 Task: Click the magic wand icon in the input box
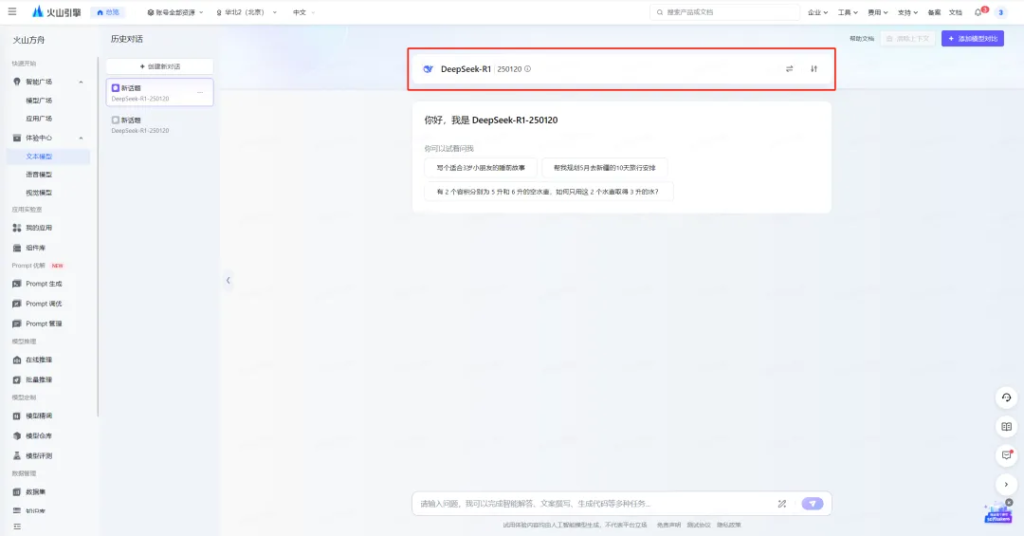coord(782,503)
